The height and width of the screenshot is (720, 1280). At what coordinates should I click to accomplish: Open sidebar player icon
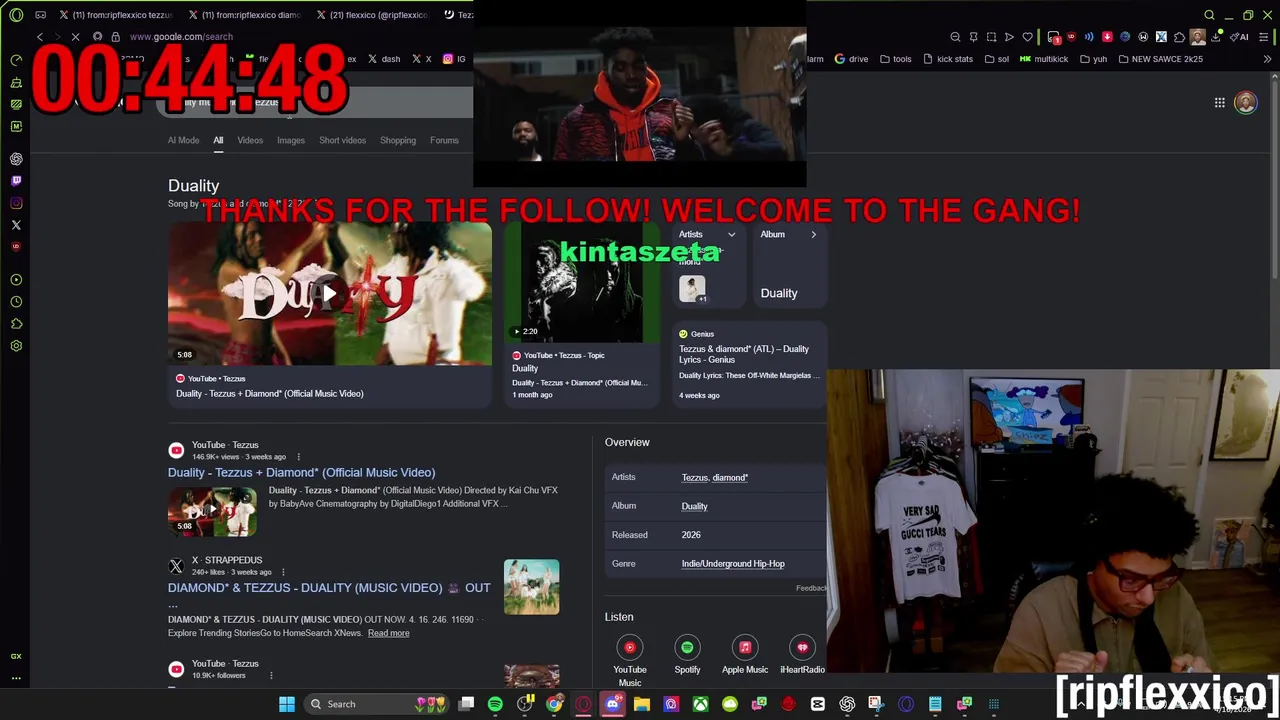pyautogui.click(x=16, y=280)
